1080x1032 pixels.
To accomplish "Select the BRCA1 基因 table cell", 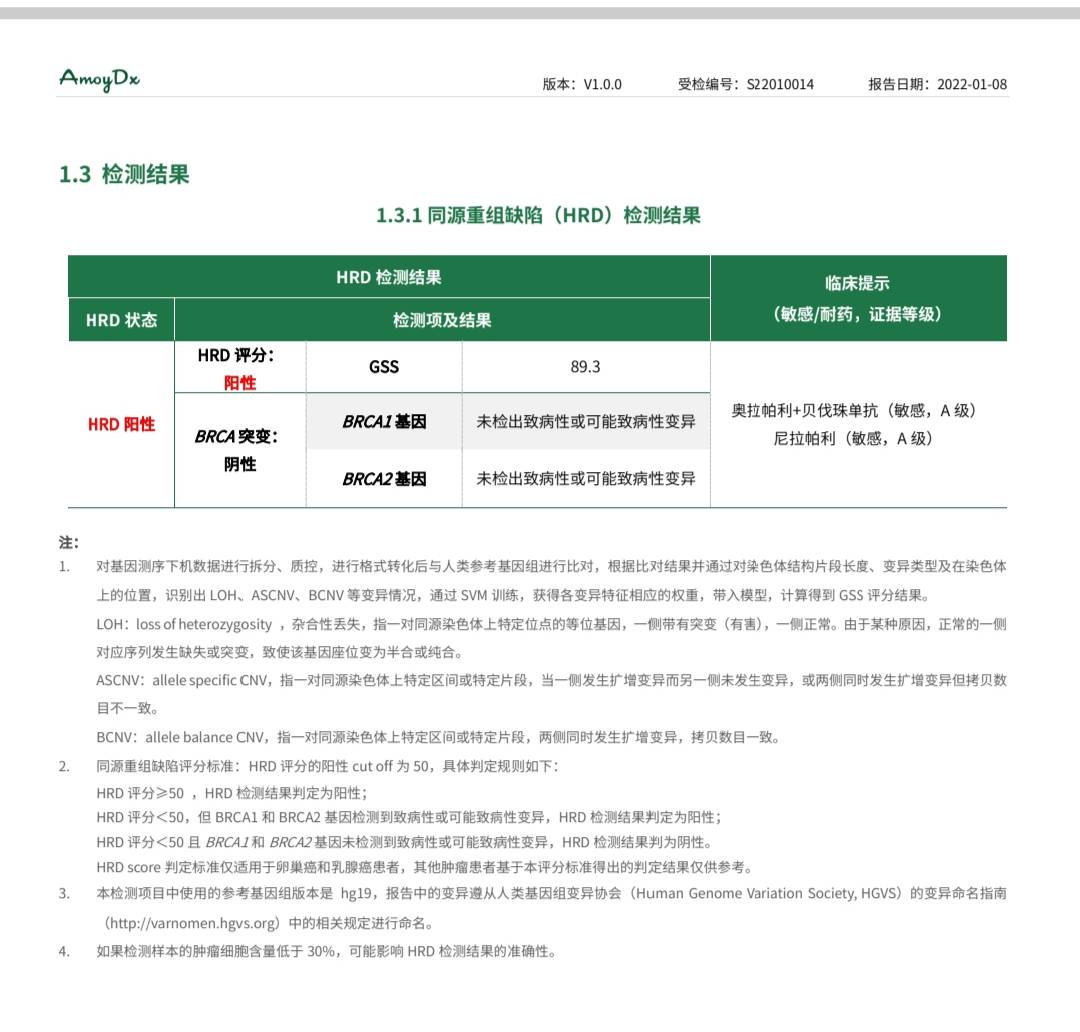I will (383, 422).
